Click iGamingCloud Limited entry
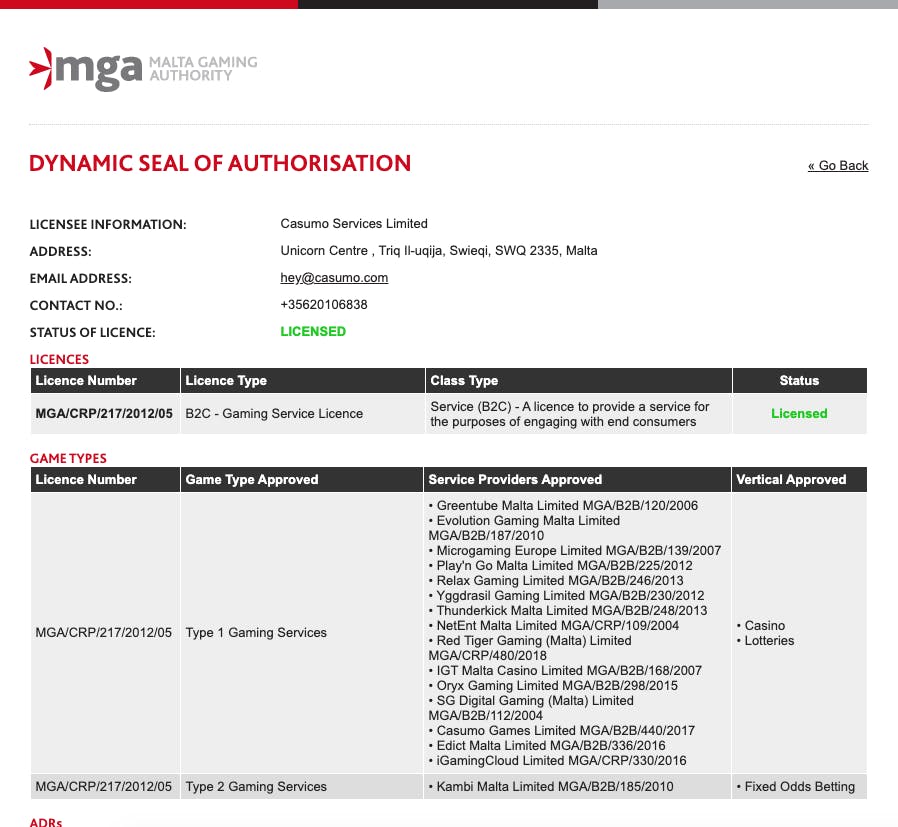 (557, 761)
